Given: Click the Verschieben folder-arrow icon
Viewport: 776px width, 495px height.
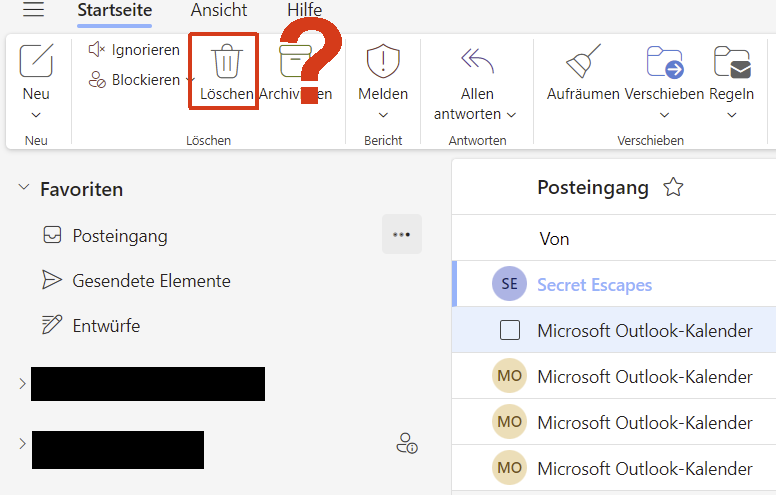Looking at the screenshot, I should point(665,62).
